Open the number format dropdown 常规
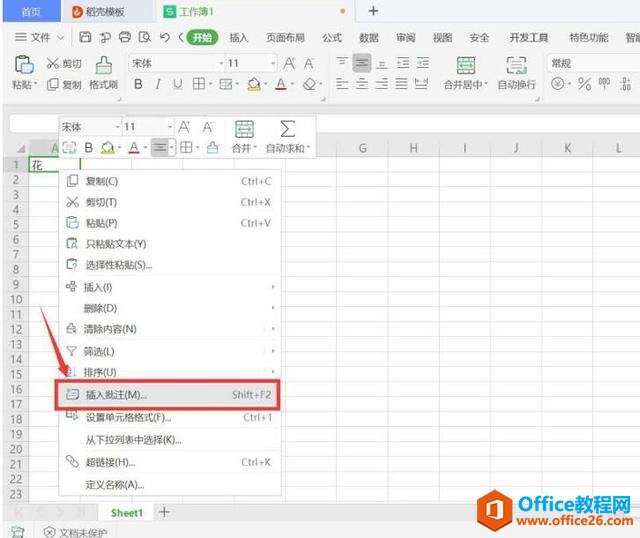 [593, 63]
